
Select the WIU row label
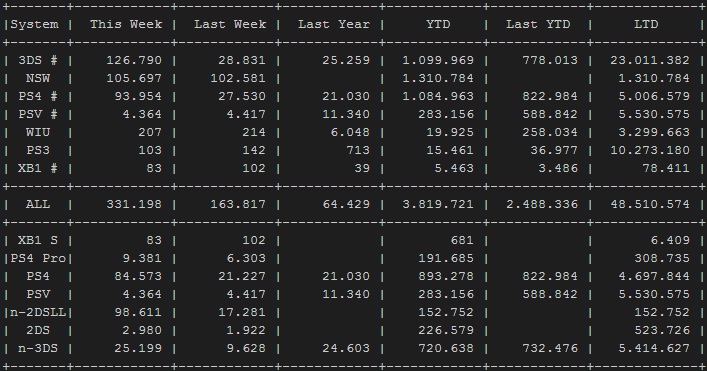[x=38, y=133]
